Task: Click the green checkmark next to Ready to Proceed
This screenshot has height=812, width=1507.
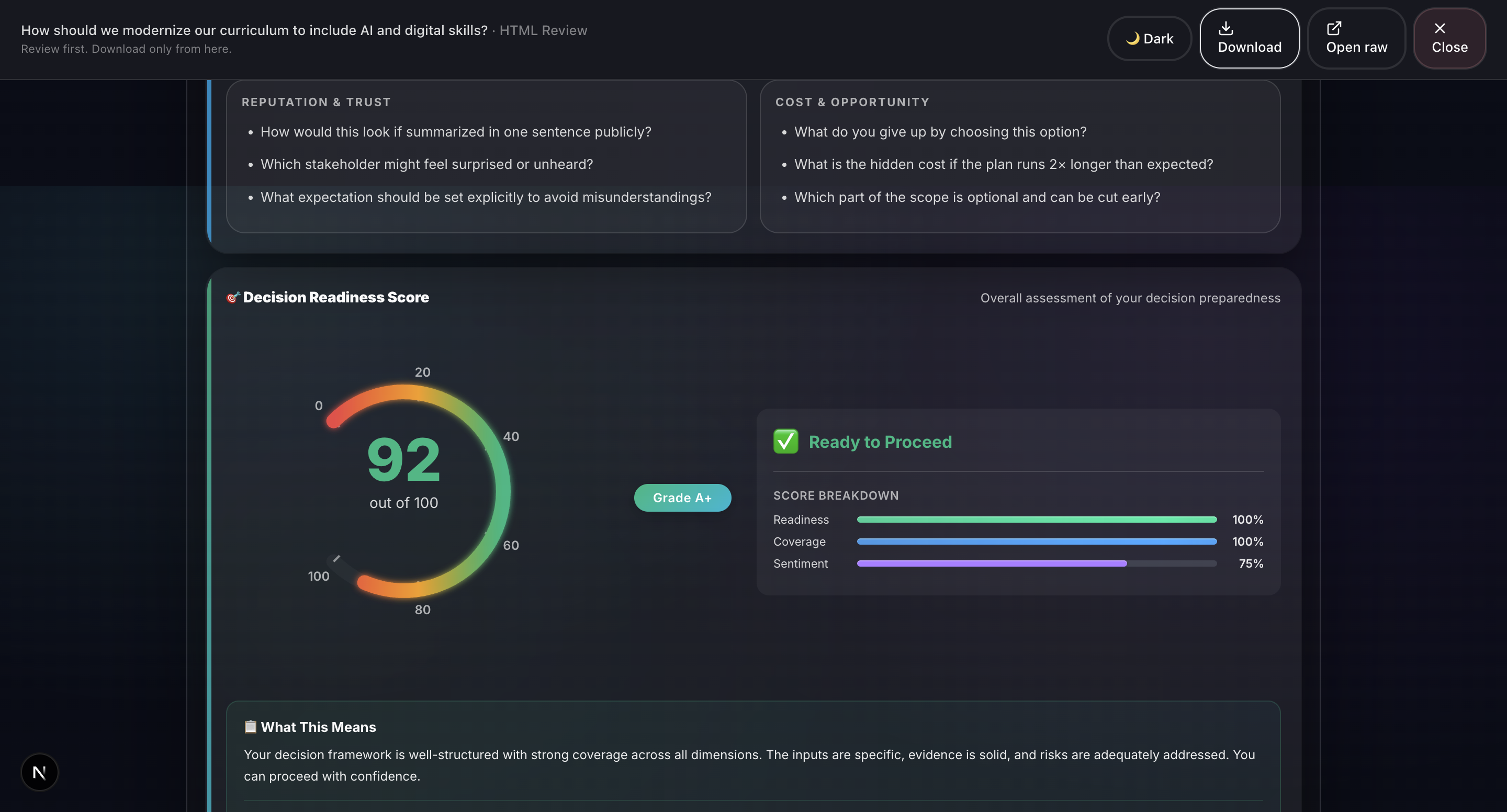Action: [x=785, y=442]
